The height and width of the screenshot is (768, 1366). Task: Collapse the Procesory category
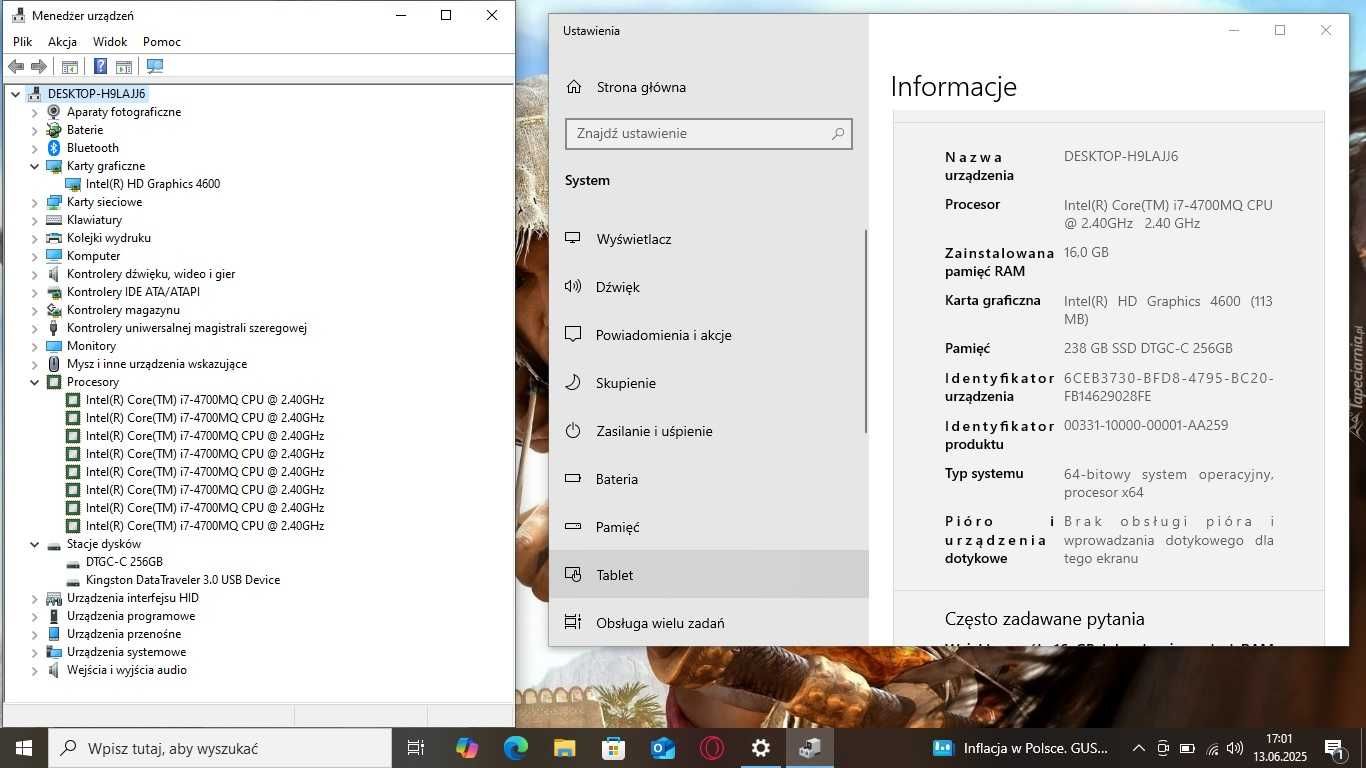coord(34,382)
